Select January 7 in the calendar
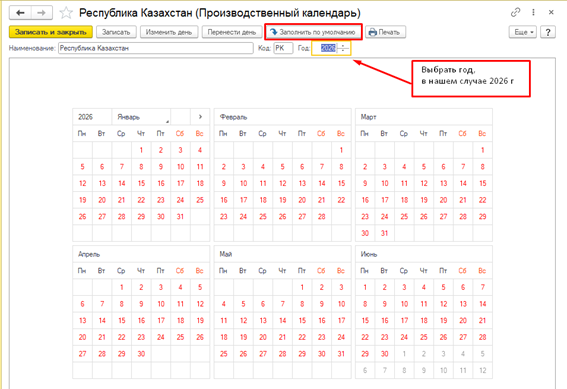 122,167
